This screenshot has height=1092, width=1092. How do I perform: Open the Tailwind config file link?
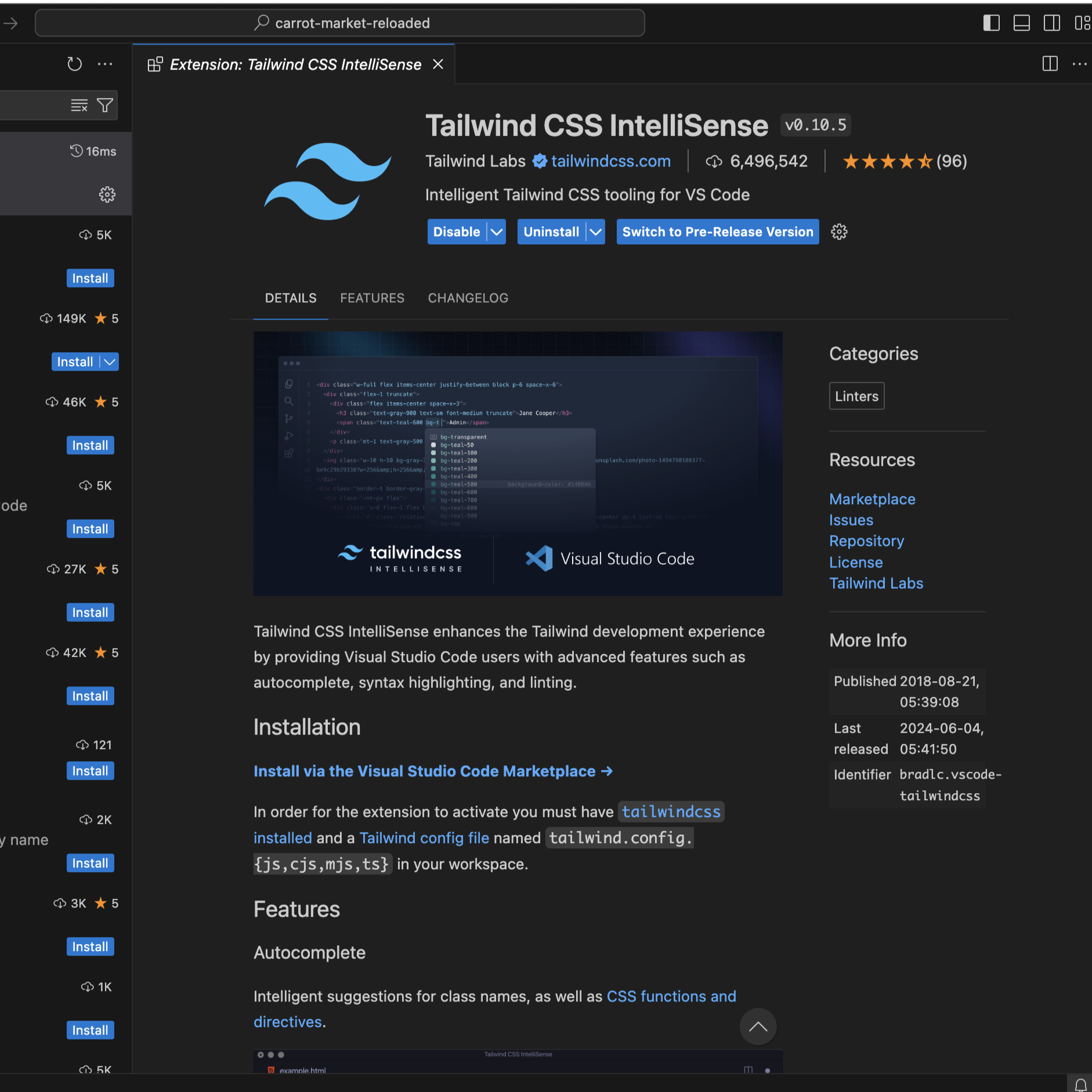coord(424,838)
